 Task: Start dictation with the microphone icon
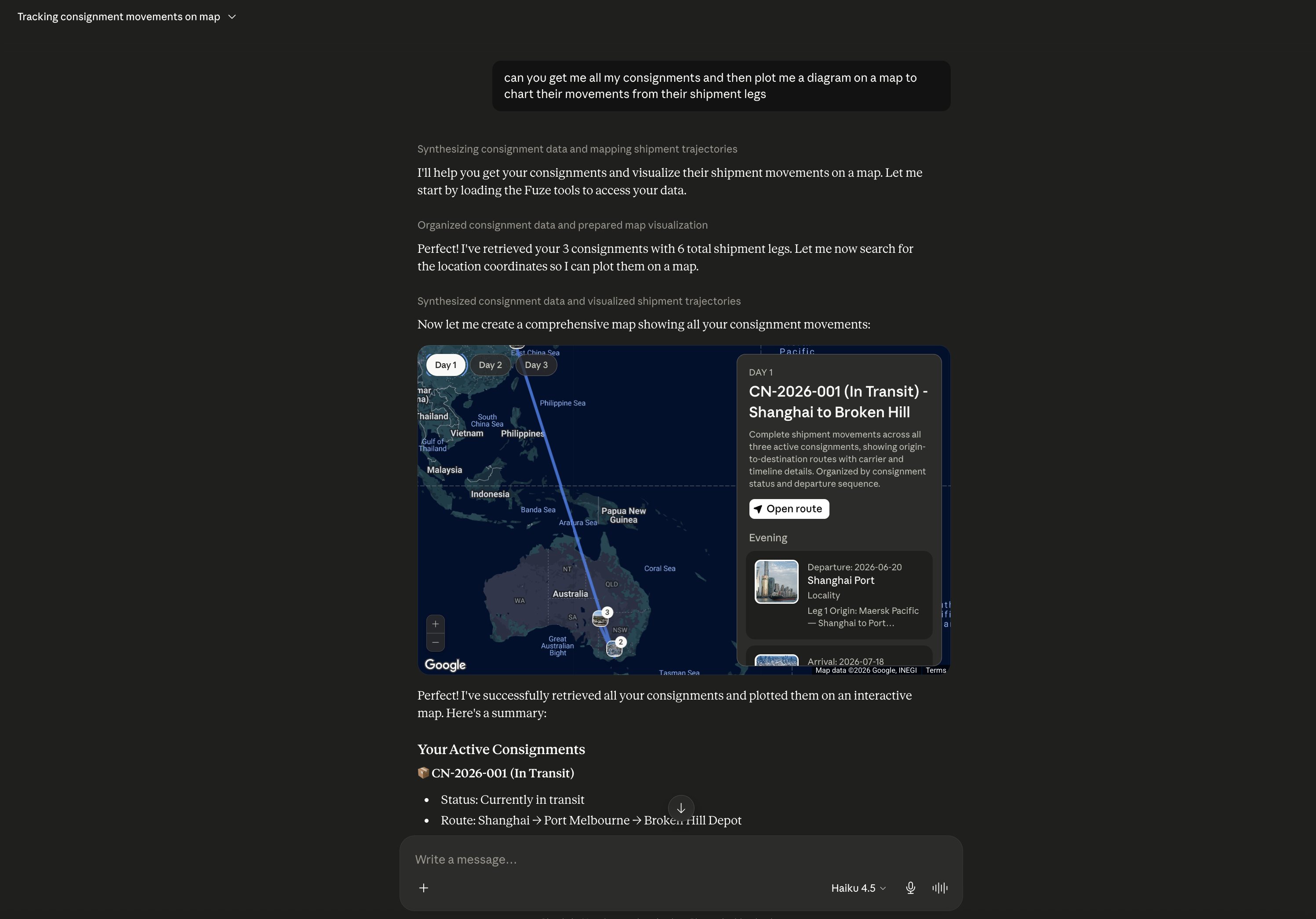(x=910, y=888)
